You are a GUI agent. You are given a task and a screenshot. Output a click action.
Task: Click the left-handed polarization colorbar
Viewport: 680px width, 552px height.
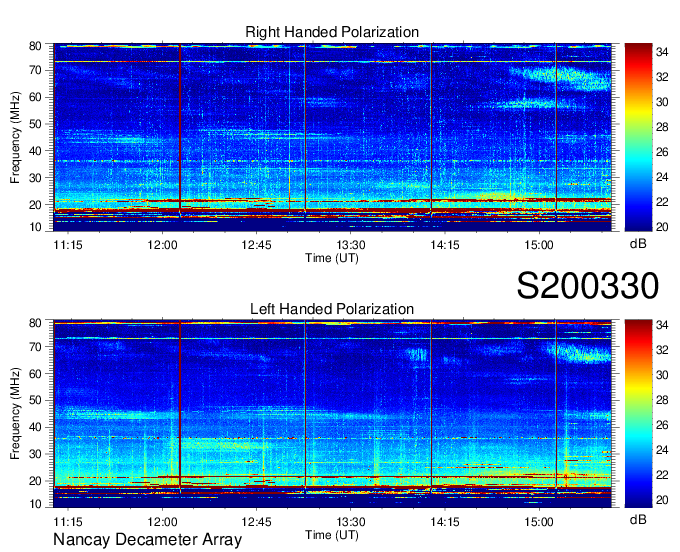click(x=638, y=413)
